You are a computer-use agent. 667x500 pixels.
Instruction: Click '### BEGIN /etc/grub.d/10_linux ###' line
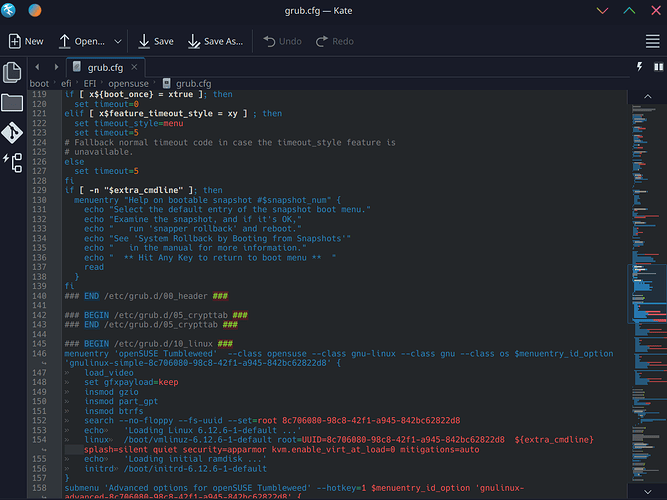pyautogui.click(x=148, y=344)
